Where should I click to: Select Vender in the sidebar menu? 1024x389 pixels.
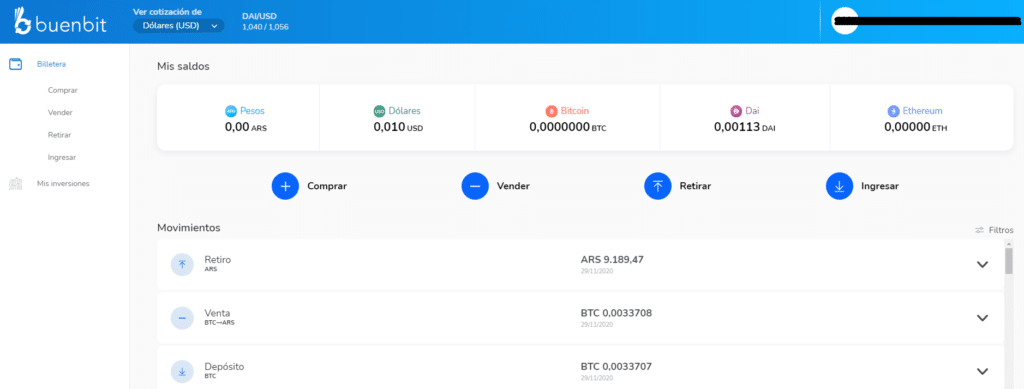60,112
